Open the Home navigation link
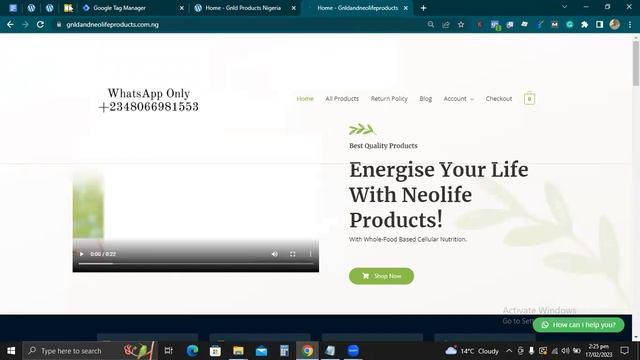Viewport: 640px width, 360px height. [305, 99]
